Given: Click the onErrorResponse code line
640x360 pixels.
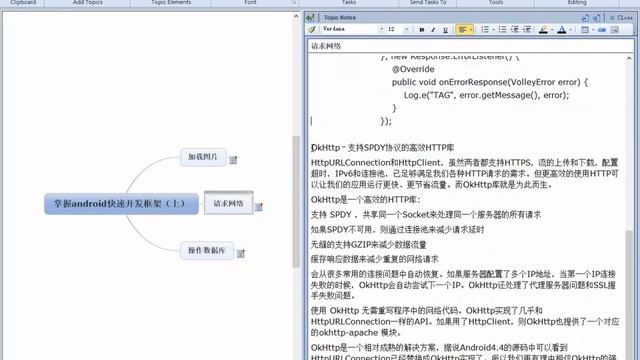Looking at the screenshot, I should point(490,82).
